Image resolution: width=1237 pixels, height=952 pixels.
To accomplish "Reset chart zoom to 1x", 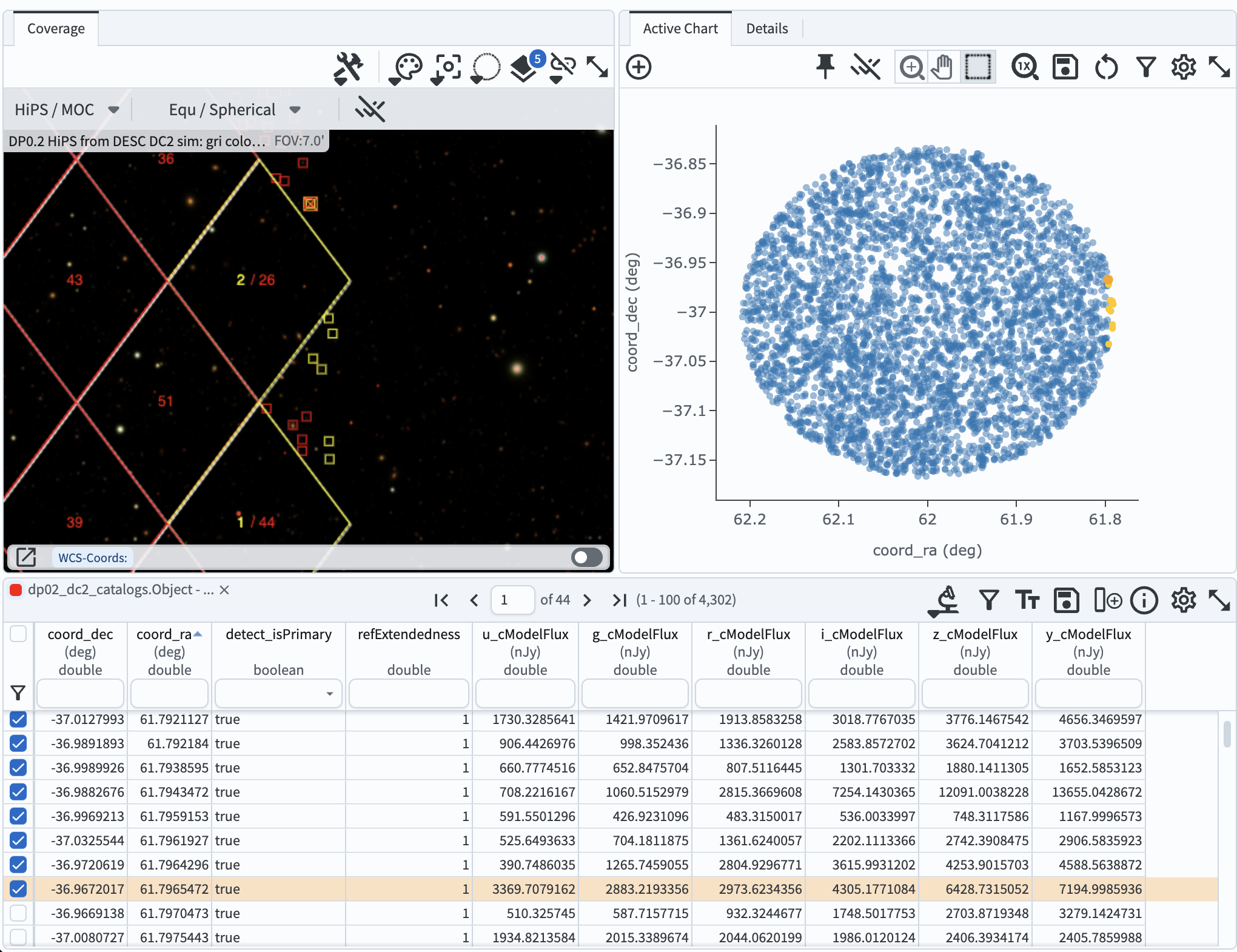I will click(1025, 67).
